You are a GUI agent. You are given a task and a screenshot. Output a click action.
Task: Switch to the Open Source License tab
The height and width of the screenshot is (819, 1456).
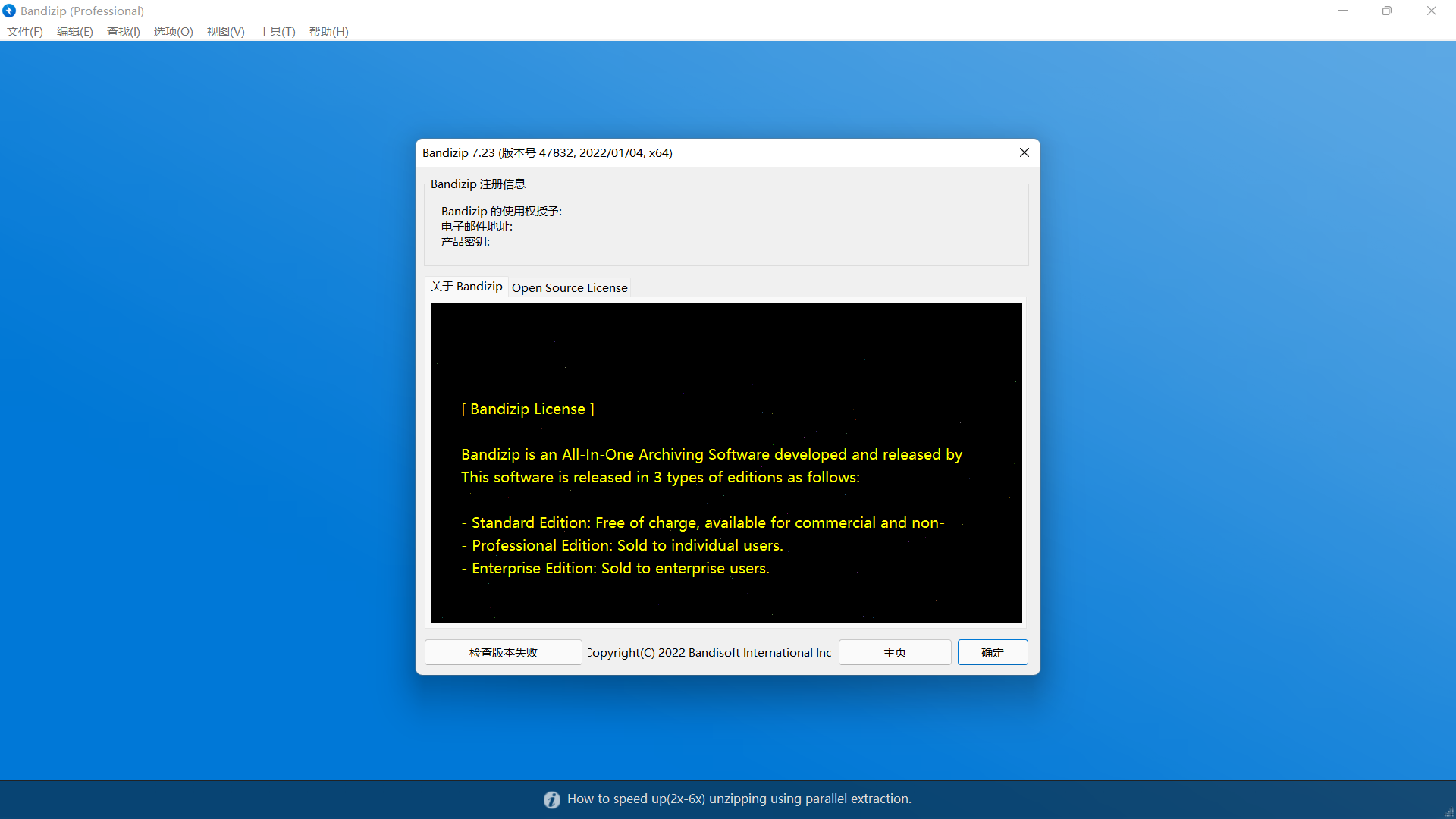pyautogui.click(x=569, y=287)
